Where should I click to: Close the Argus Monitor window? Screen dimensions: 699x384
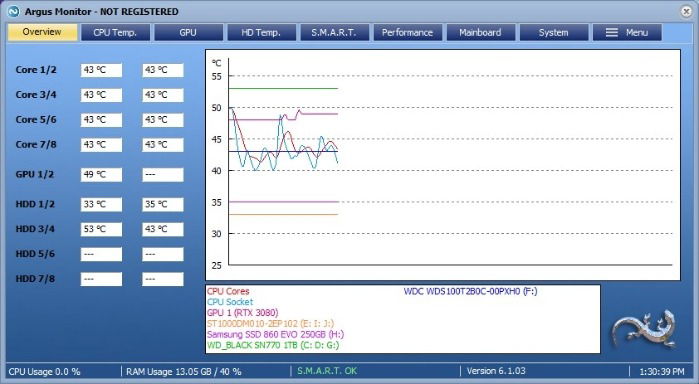687,12
